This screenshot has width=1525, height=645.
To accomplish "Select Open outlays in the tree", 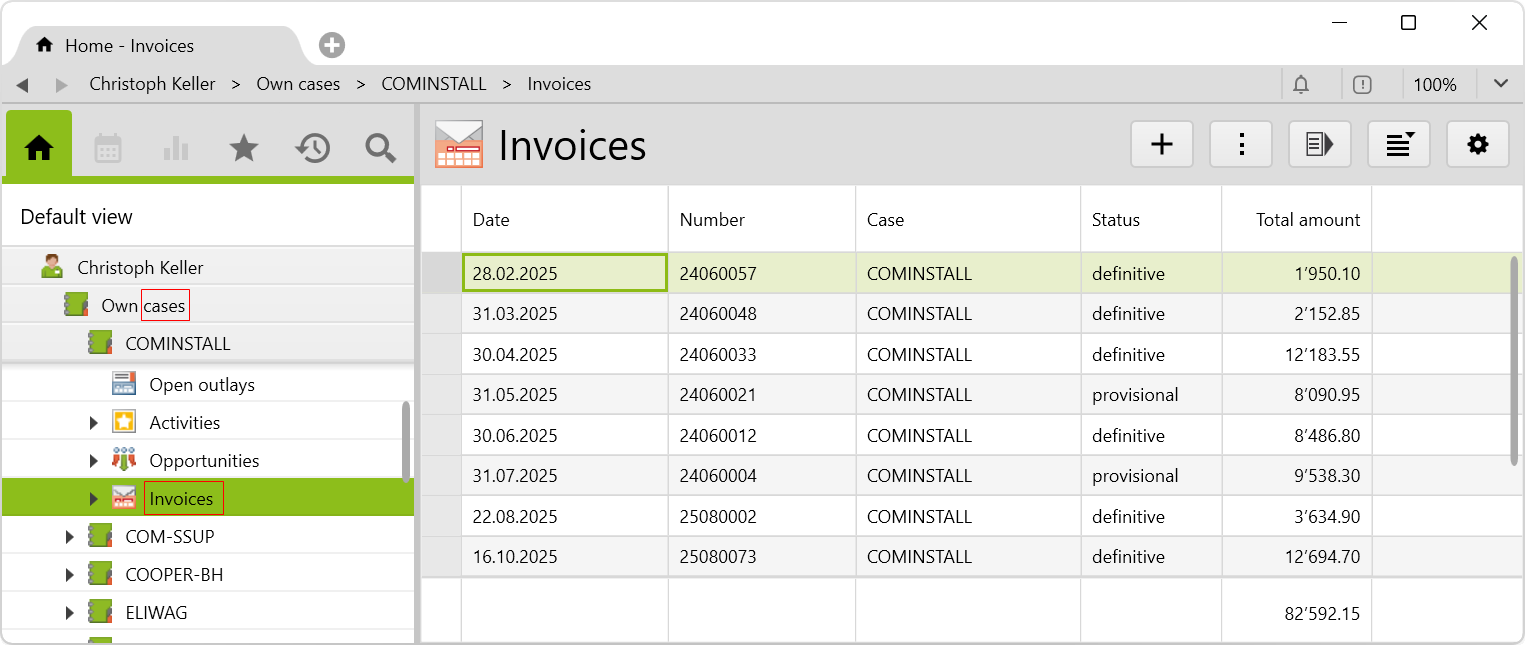I will coord(201,385).
